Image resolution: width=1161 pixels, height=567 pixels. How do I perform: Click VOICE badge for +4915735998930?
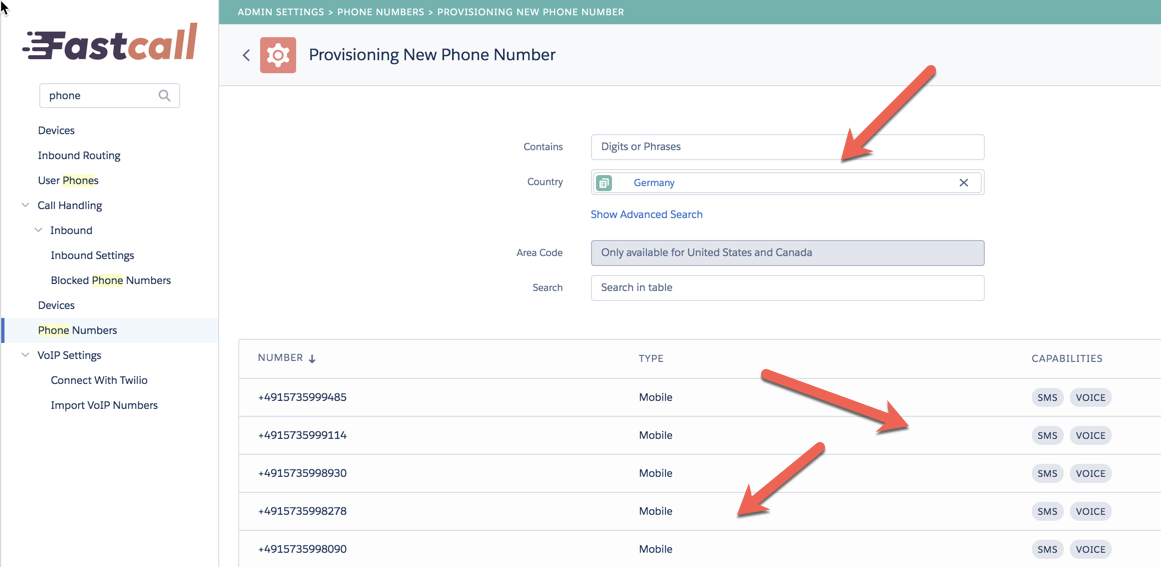tap(1090, 474)
